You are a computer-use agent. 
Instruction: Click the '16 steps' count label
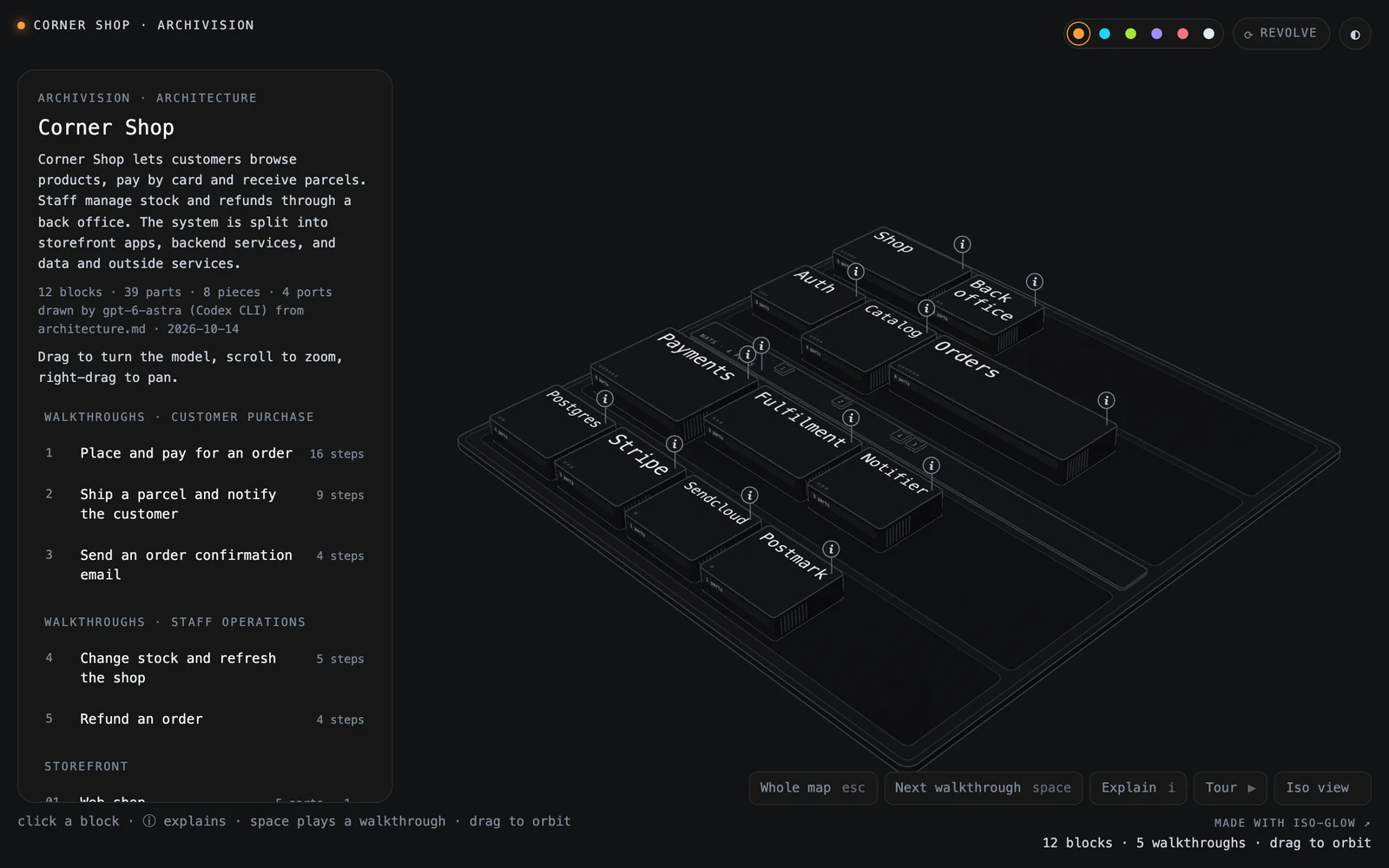tap(337, 454)
